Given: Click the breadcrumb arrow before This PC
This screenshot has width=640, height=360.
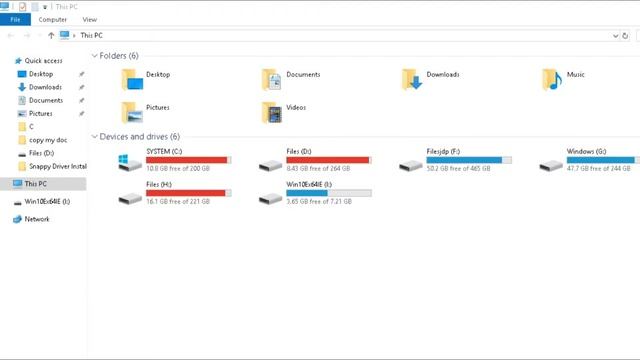Looking at the screenshot, I should pyautogui.click(x=74, y=36).
